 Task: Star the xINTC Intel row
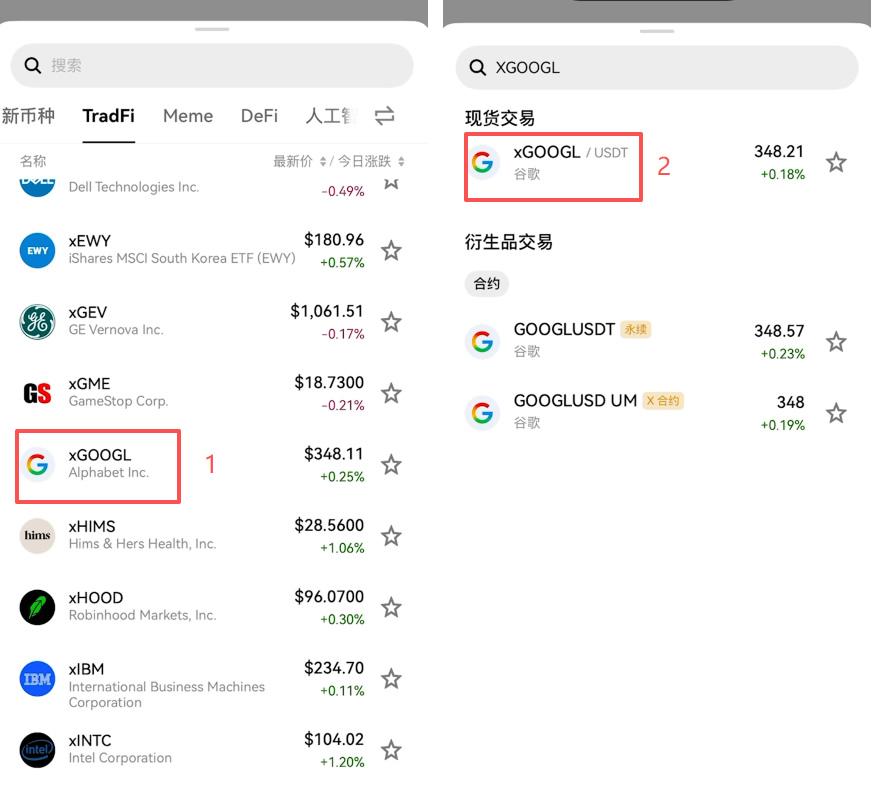coord(391,750)
